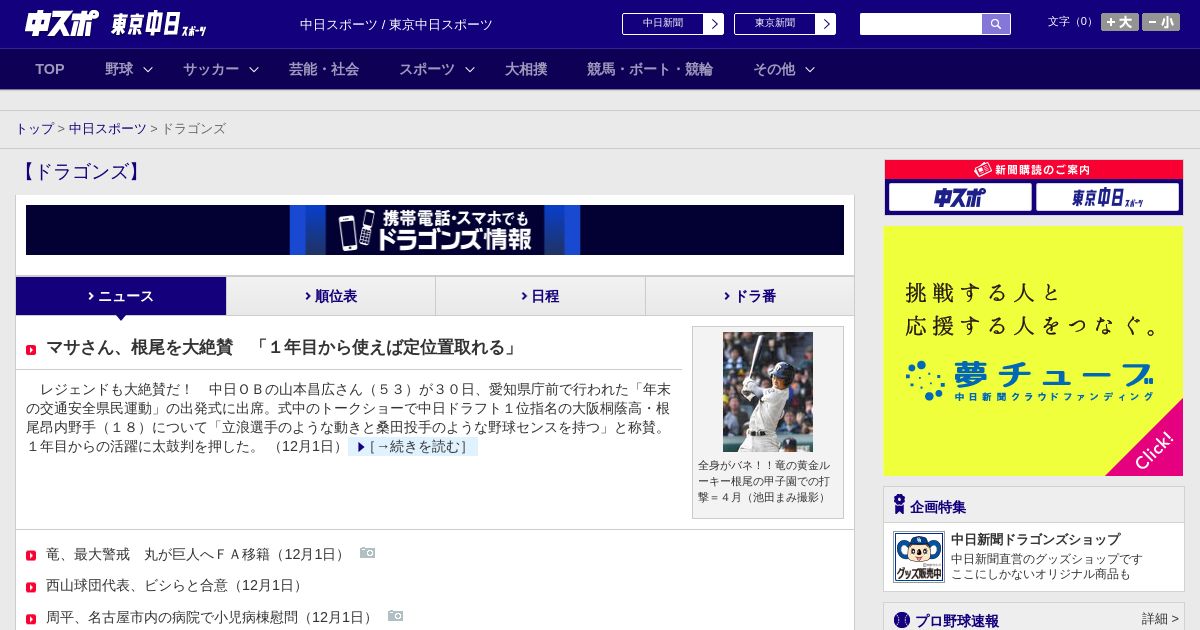Select the ニュース tab
This screenshot has width=1200, height=630.
coord(121,296)
